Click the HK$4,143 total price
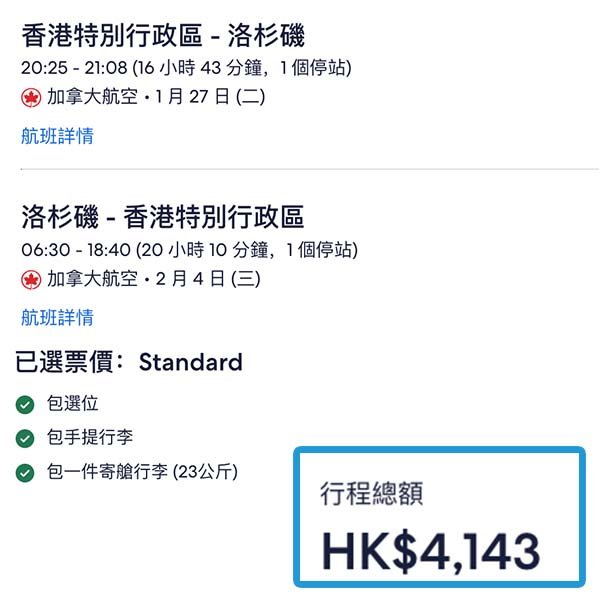The width and height of the screenshot is (600, 600). (431, 551)
